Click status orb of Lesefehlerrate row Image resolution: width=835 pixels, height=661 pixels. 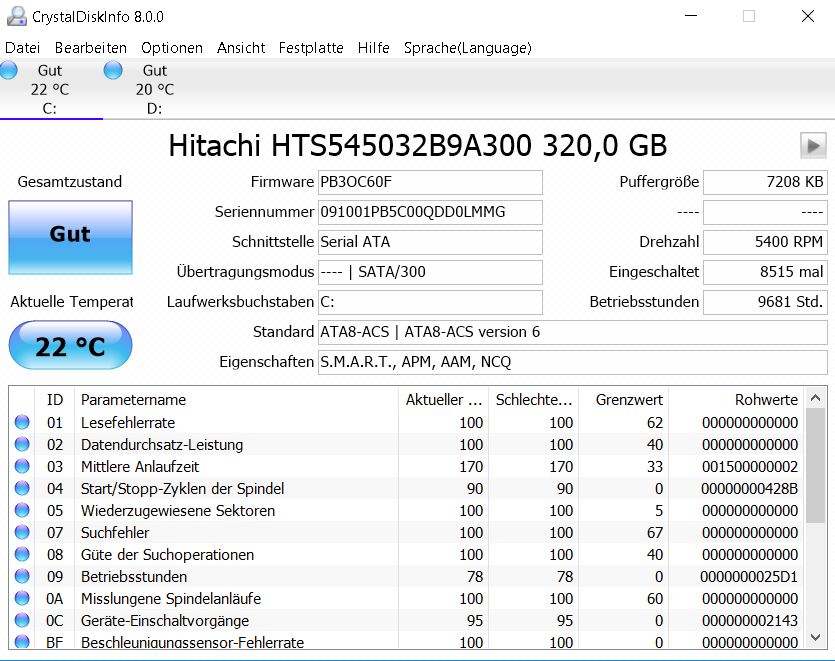(x=22, y=422)
